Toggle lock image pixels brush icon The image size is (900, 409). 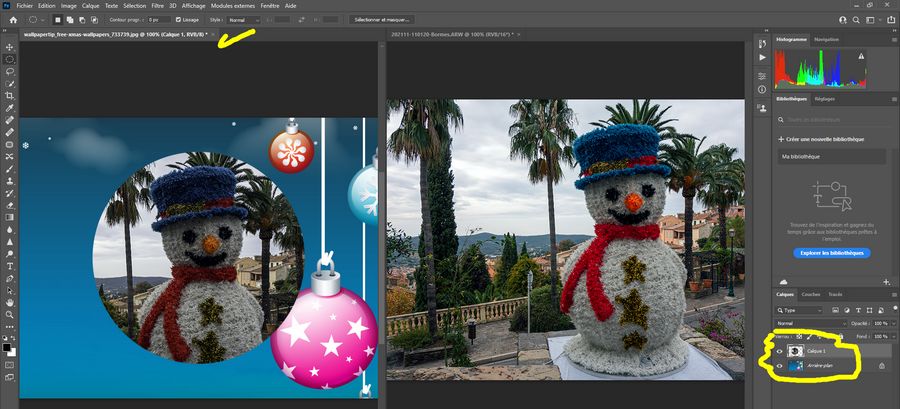coord(809,337)
